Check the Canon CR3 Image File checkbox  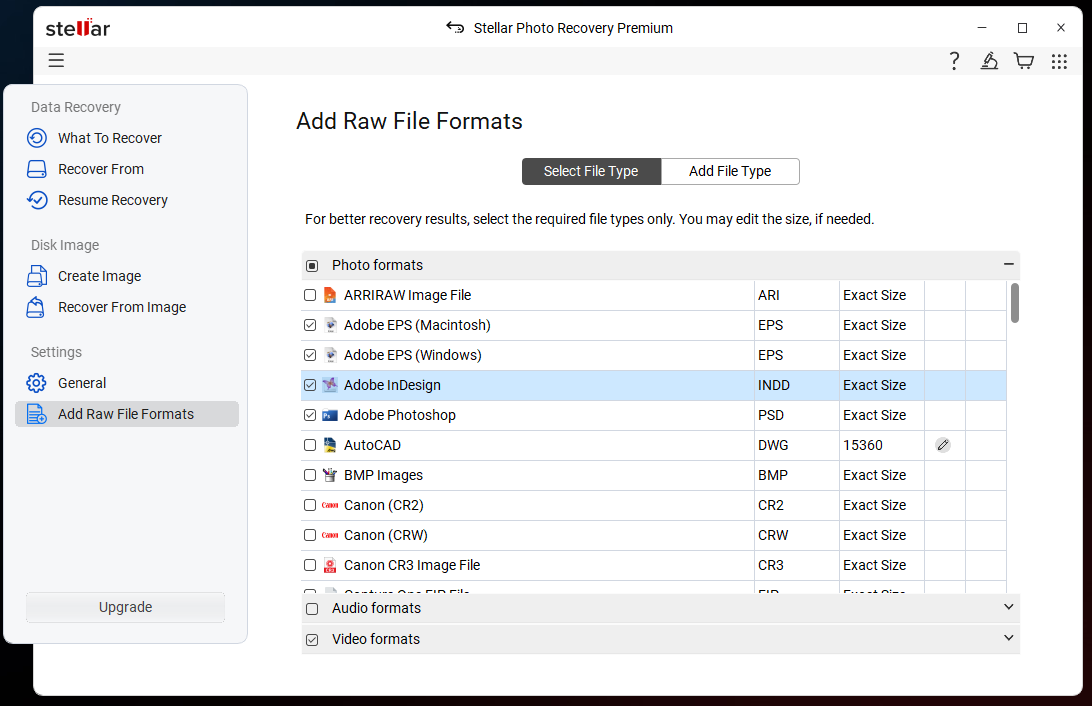point(310,565)
